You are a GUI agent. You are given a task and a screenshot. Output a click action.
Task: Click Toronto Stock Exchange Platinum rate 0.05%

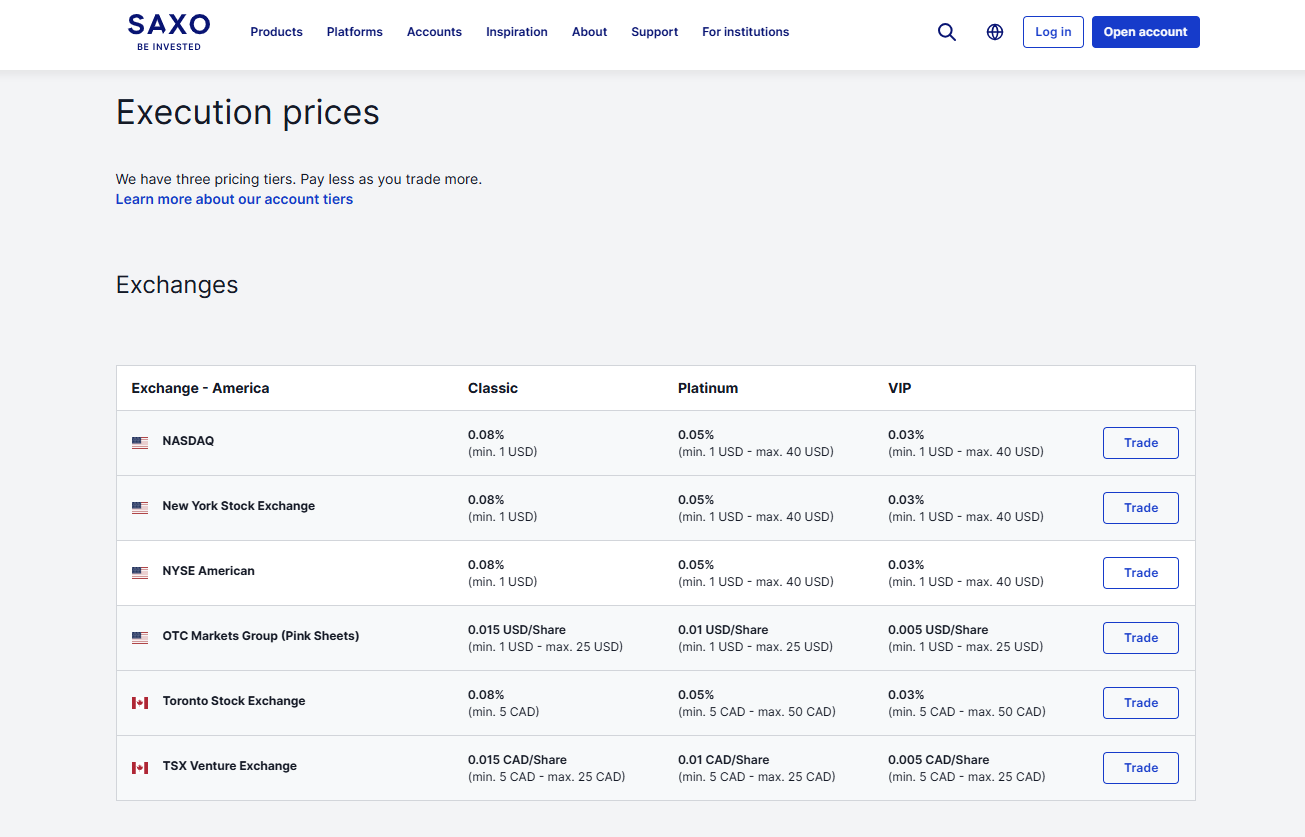coord(696,695)
